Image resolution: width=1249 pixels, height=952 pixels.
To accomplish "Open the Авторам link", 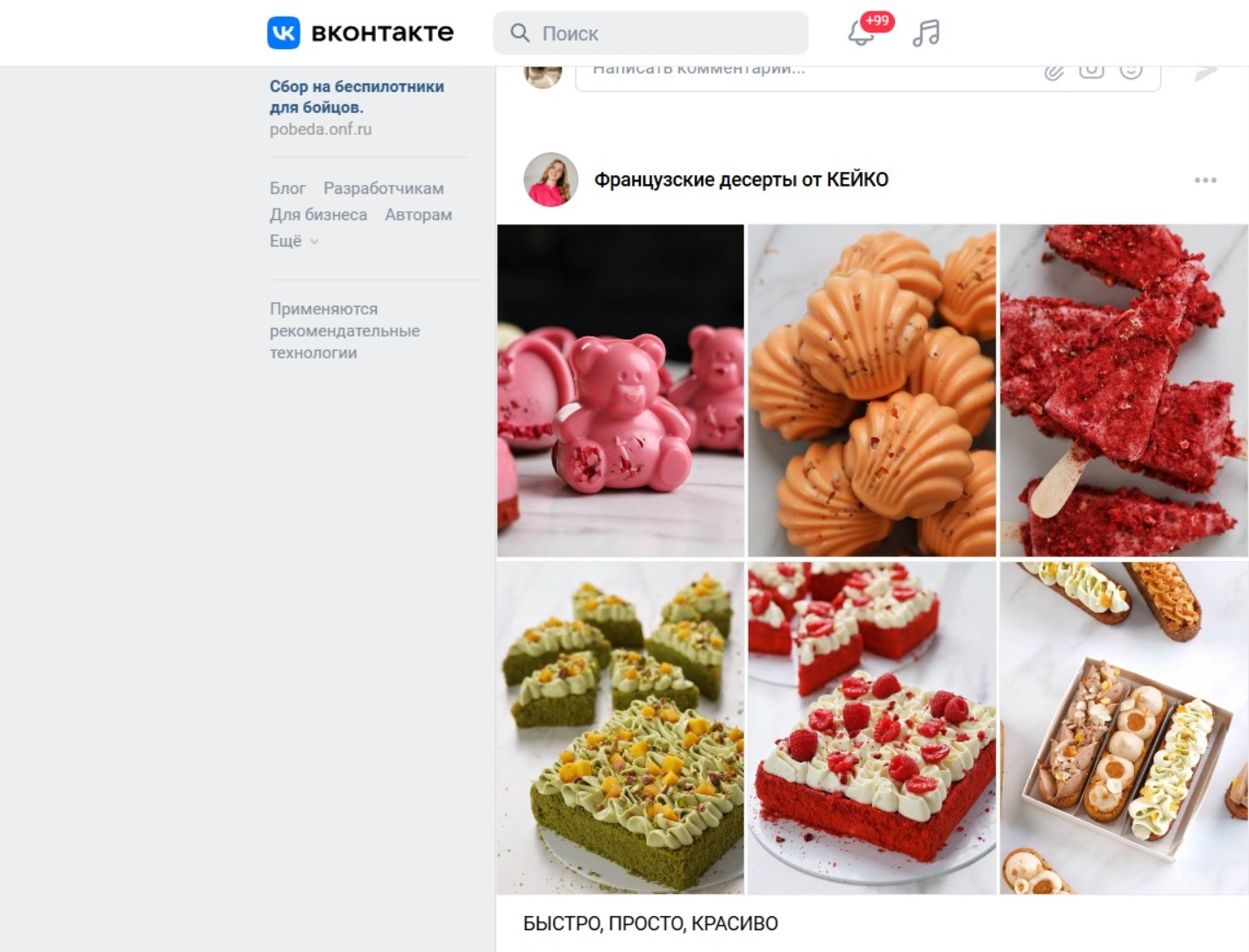I will [418, 215].
